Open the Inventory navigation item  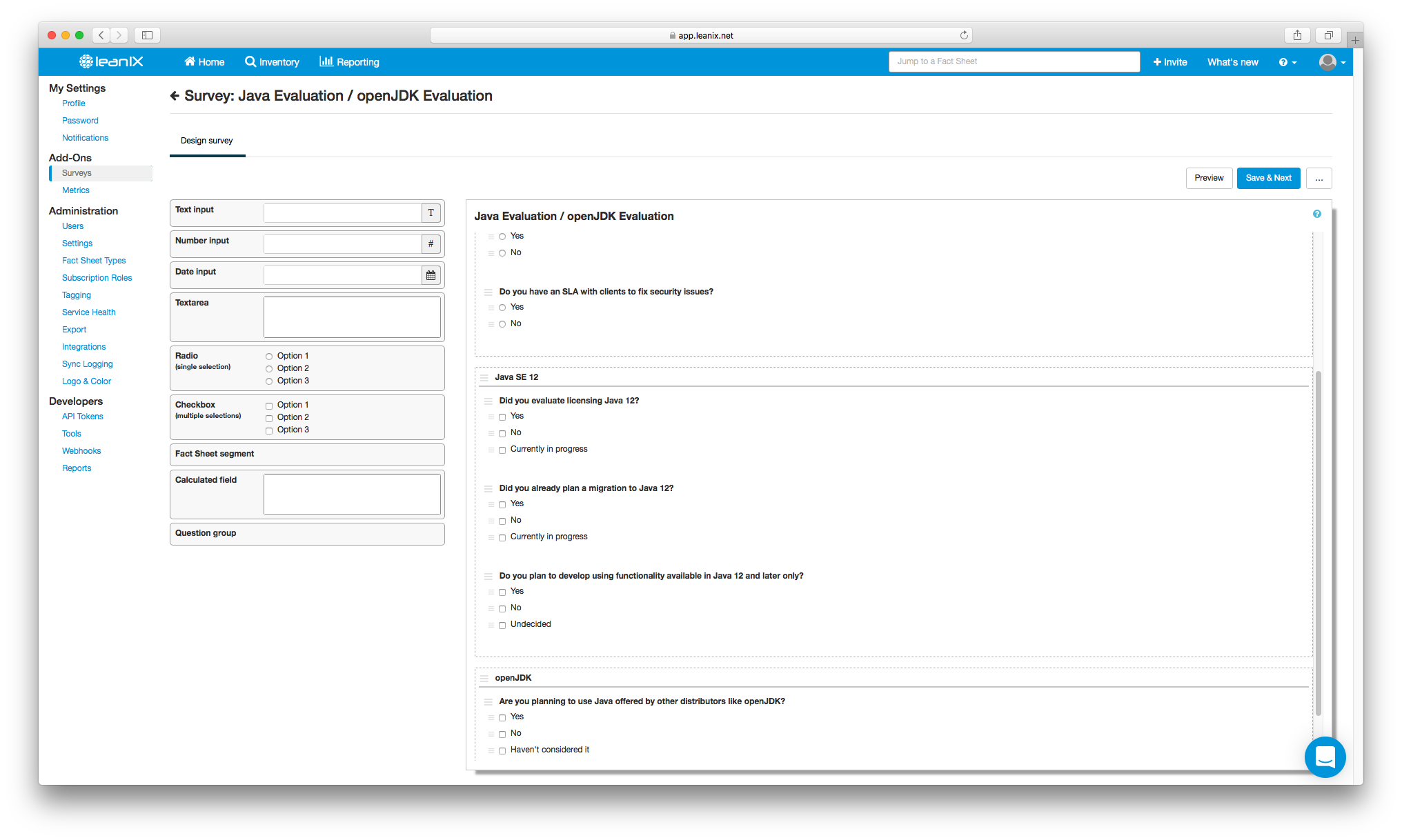point(273,62)
